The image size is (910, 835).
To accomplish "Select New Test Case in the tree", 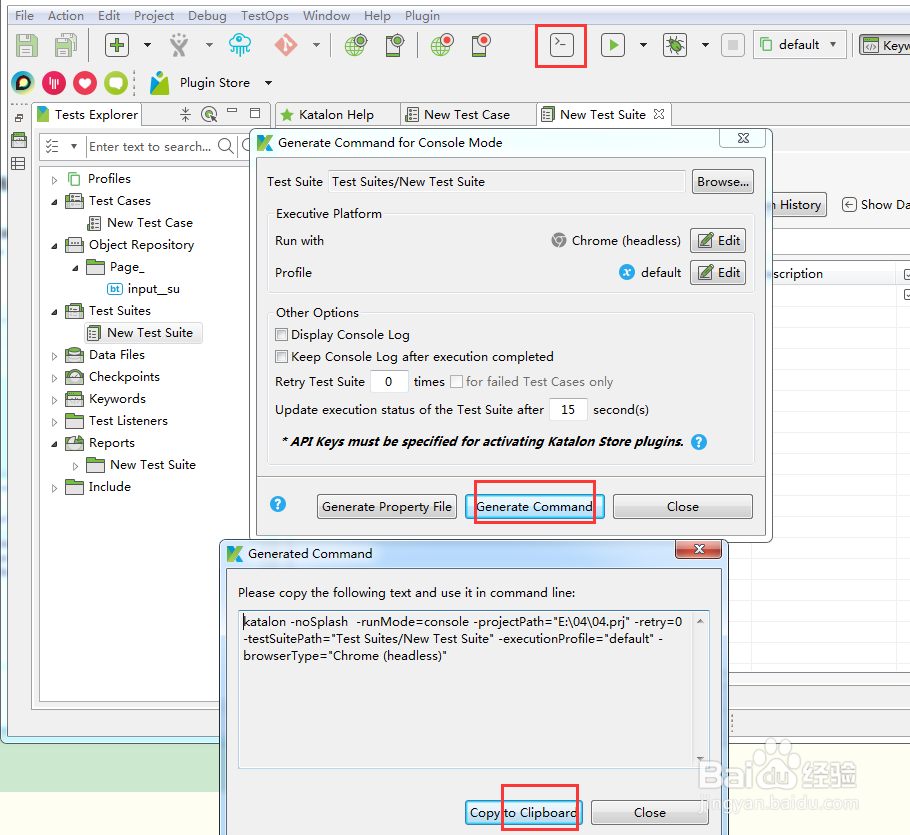I will tap(150, 223).
